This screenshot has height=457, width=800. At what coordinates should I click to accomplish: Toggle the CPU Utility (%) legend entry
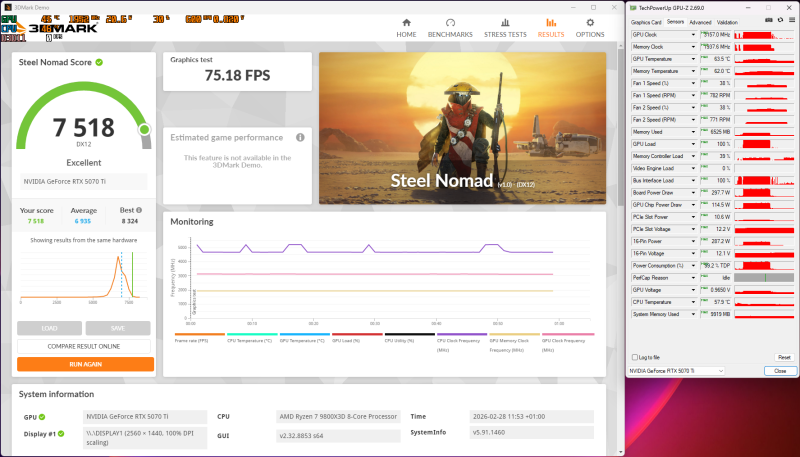(410, 338)
